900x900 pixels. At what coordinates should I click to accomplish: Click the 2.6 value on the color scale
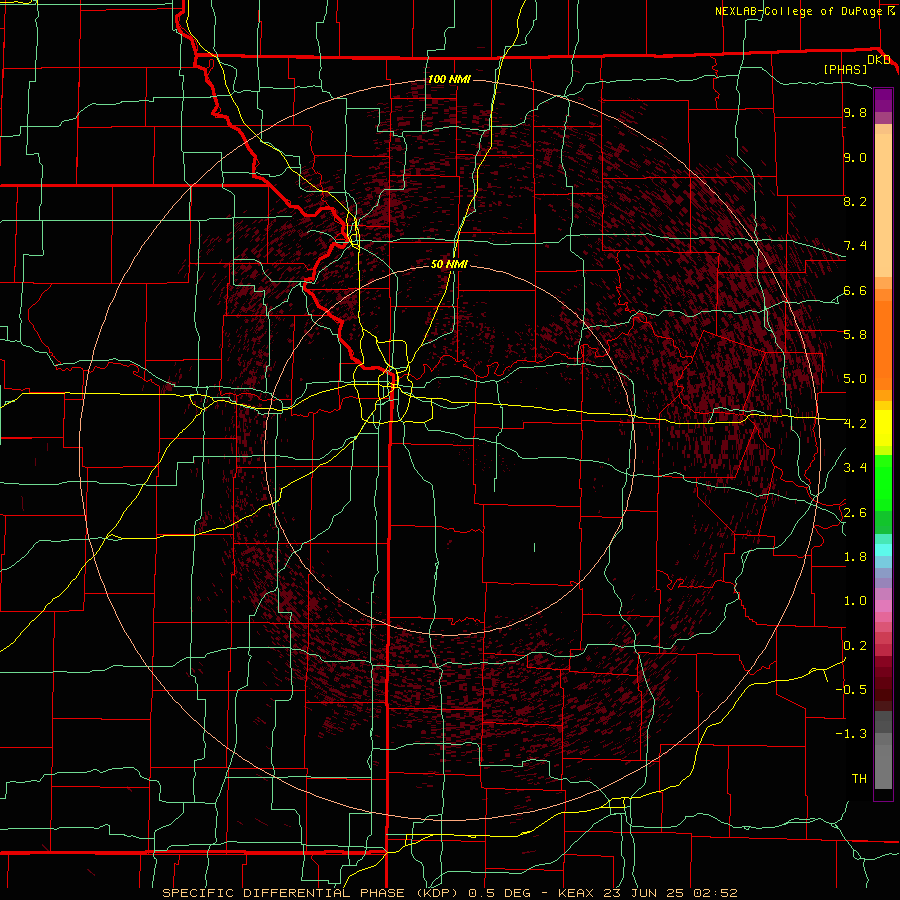click(x=855, y=512)
